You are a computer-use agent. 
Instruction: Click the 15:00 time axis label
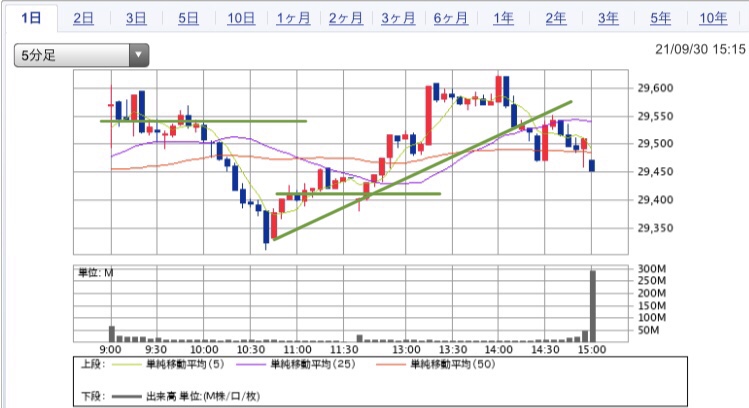(591, 349)
